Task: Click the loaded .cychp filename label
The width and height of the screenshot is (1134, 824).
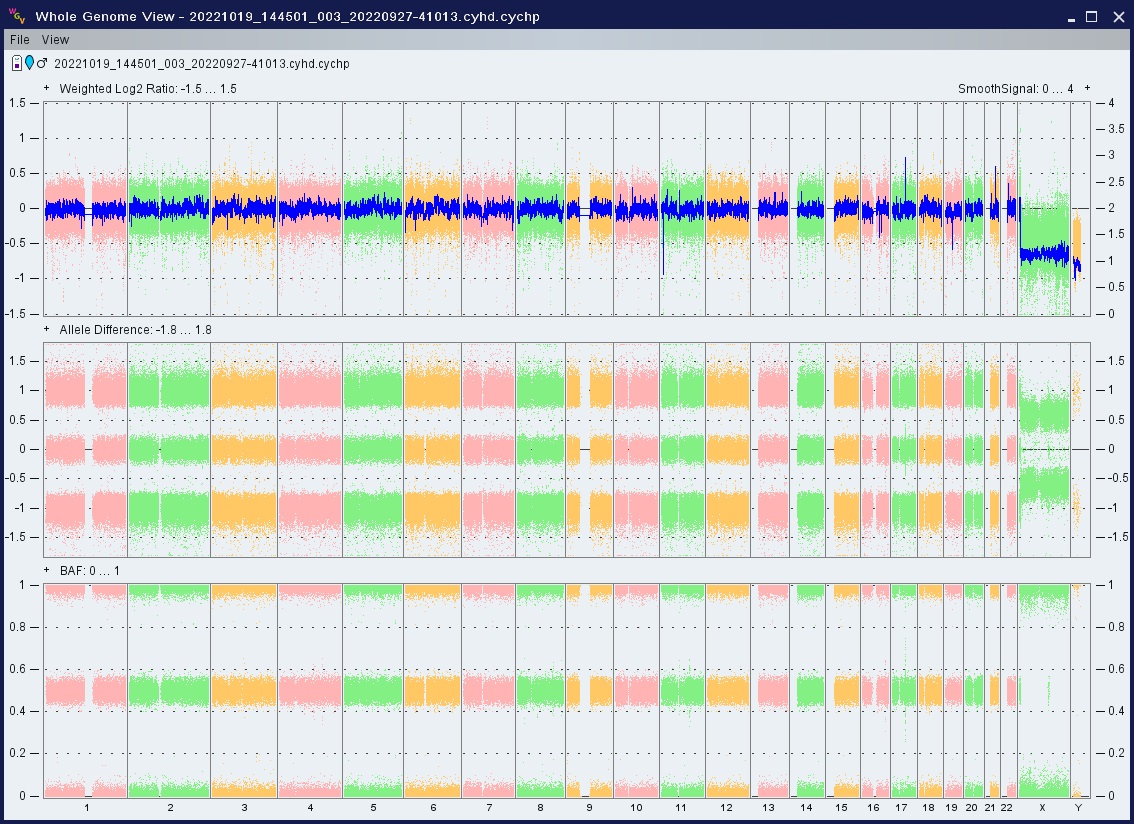Action: (x=201, y=64)
